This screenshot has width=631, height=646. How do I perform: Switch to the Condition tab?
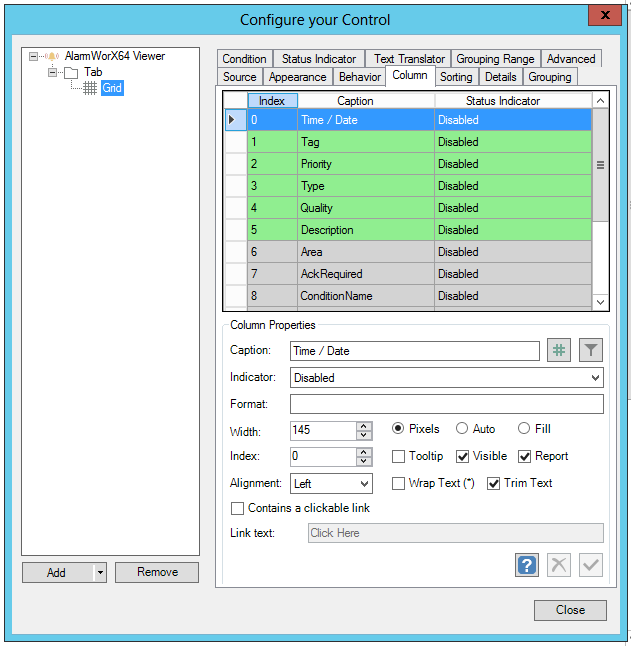(245, 59)
